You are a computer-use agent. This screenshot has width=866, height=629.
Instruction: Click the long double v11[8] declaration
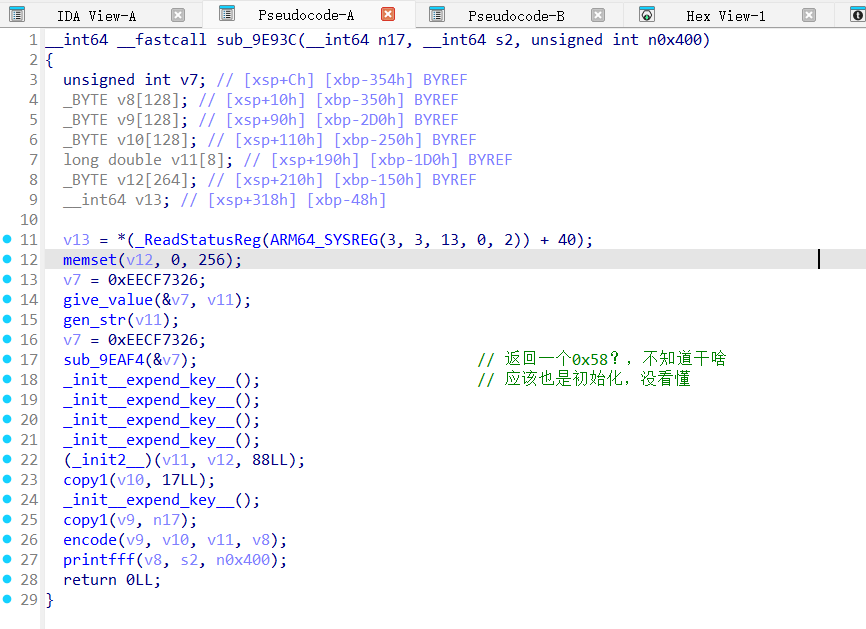click(148, 160)
